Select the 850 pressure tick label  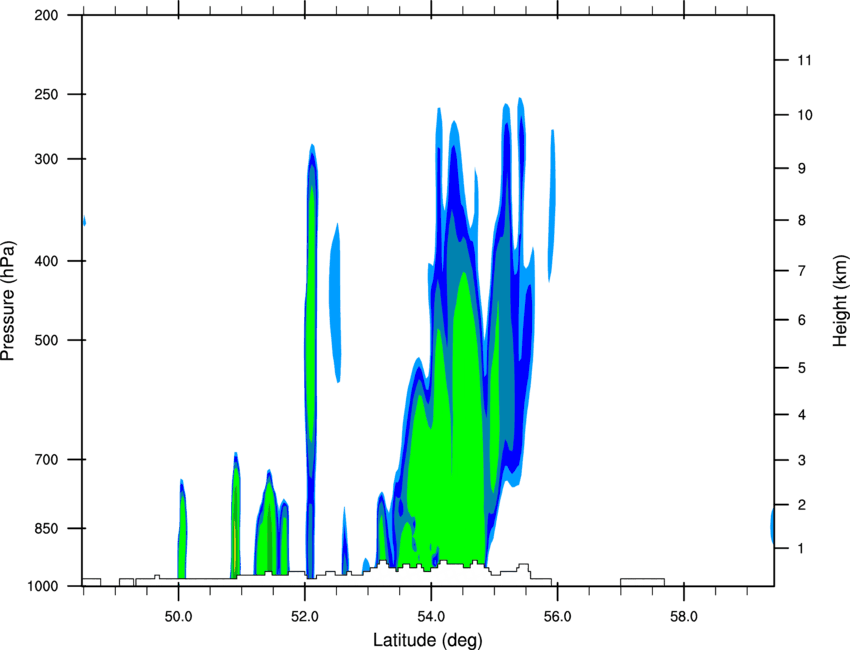tap(46, 528)
